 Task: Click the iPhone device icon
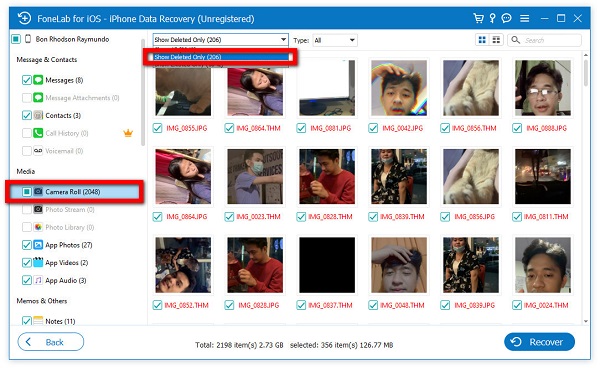pos(28,39)
